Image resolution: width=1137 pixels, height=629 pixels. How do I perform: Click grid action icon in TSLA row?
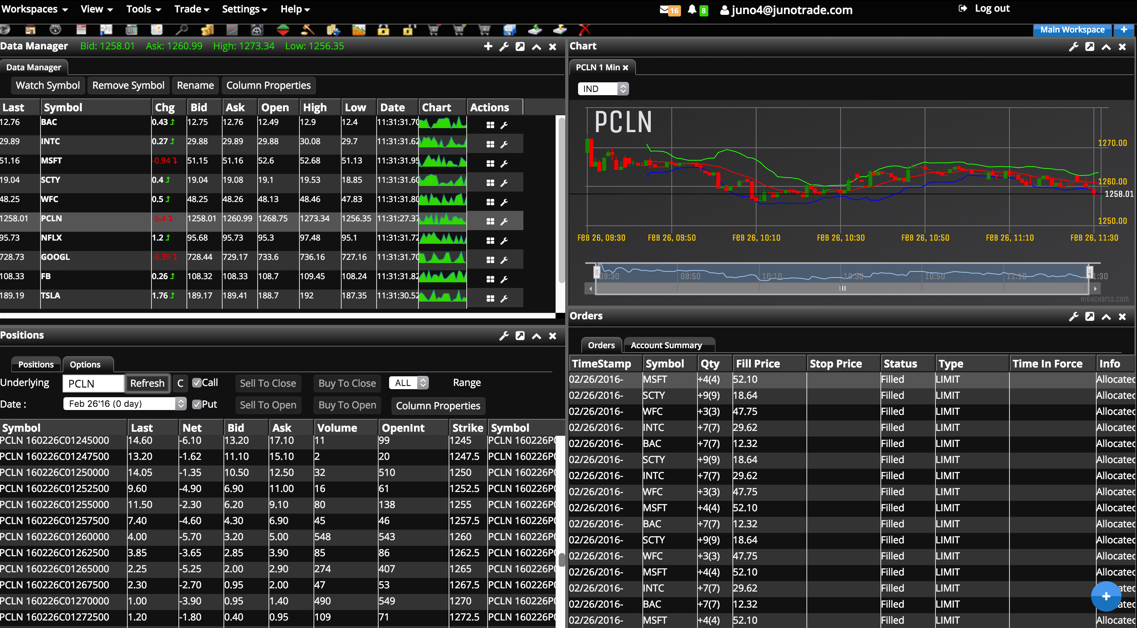pyautogui.click(x=490, y=298)
